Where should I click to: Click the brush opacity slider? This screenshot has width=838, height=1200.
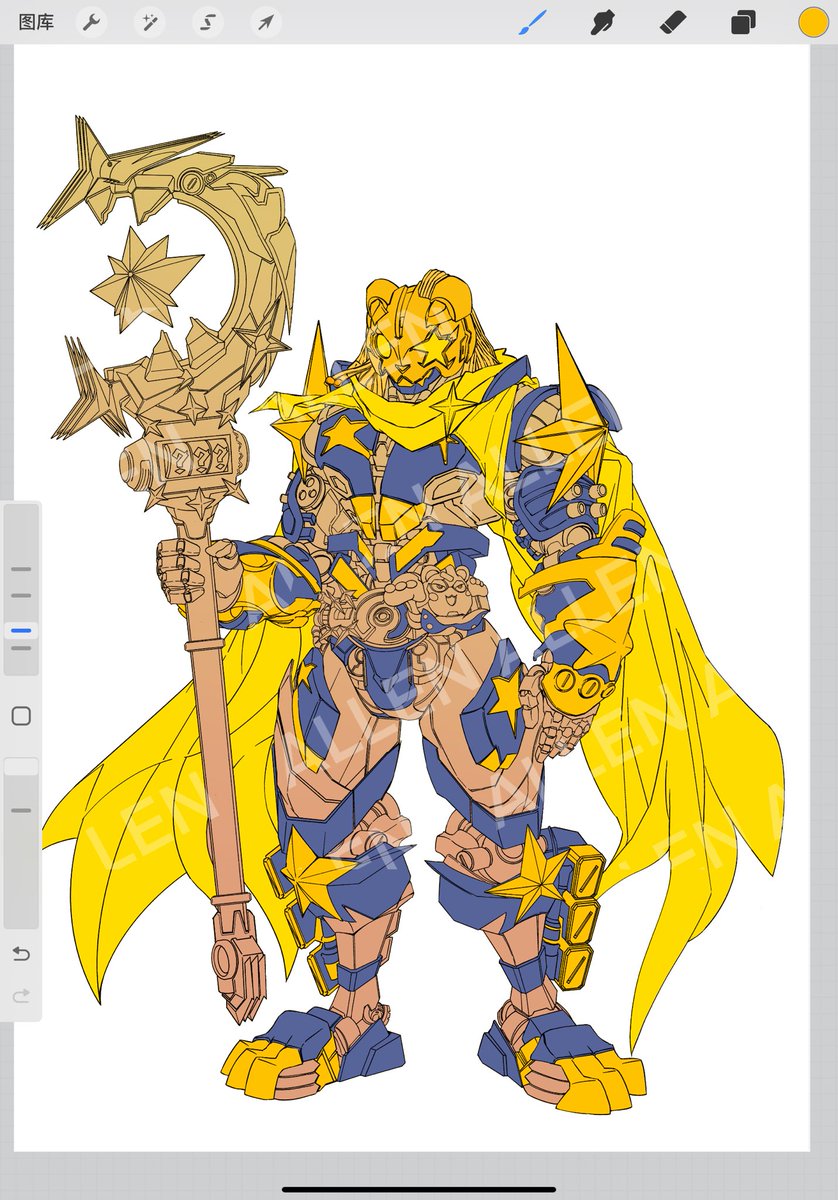tap(21, 843)
